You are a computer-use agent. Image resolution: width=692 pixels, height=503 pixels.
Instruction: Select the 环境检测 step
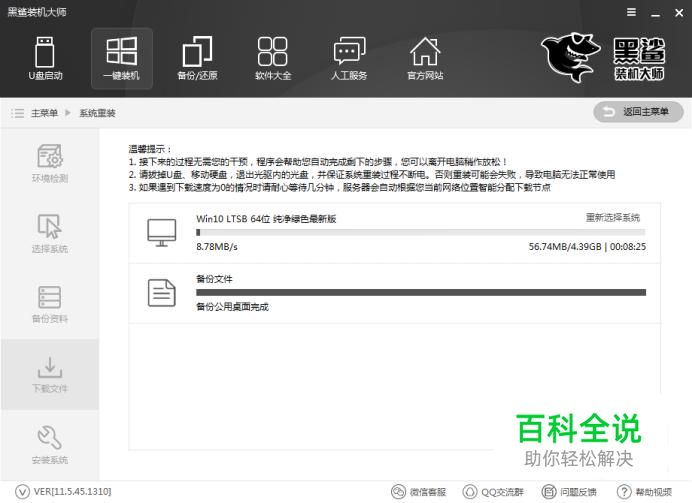pos(50,163)
